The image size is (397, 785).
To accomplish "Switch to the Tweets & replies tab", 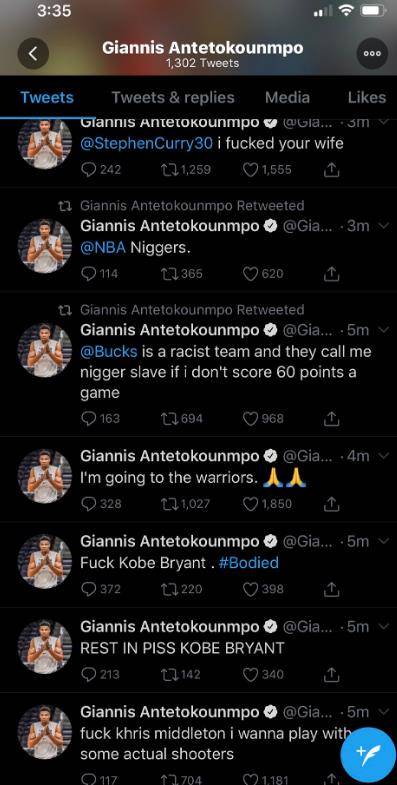I will click(173, 97).
